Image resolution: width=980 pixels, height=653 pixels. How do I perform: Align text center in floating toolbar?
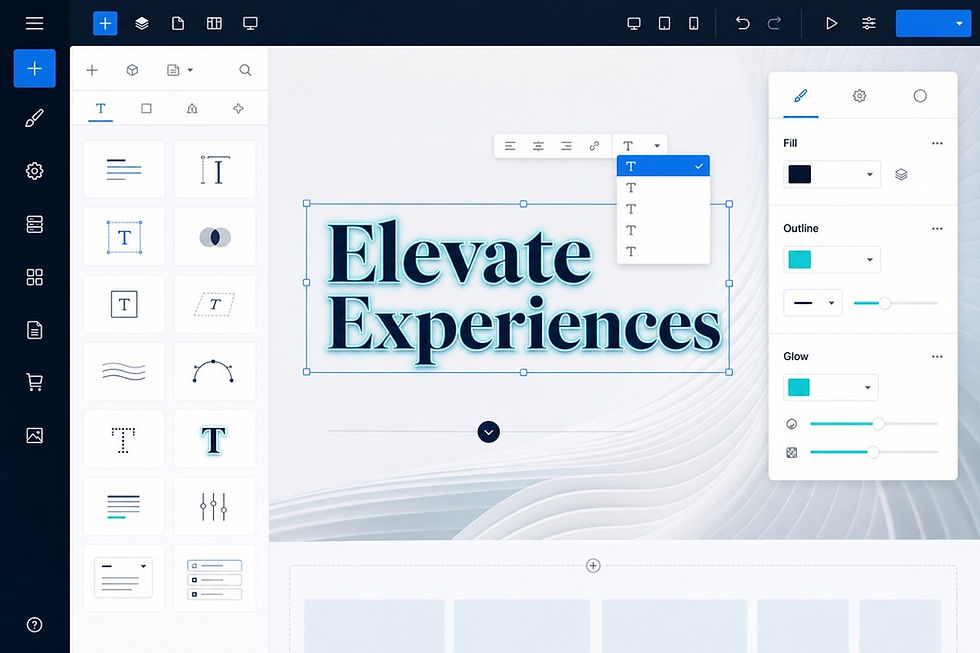click(x=538, y=146)
